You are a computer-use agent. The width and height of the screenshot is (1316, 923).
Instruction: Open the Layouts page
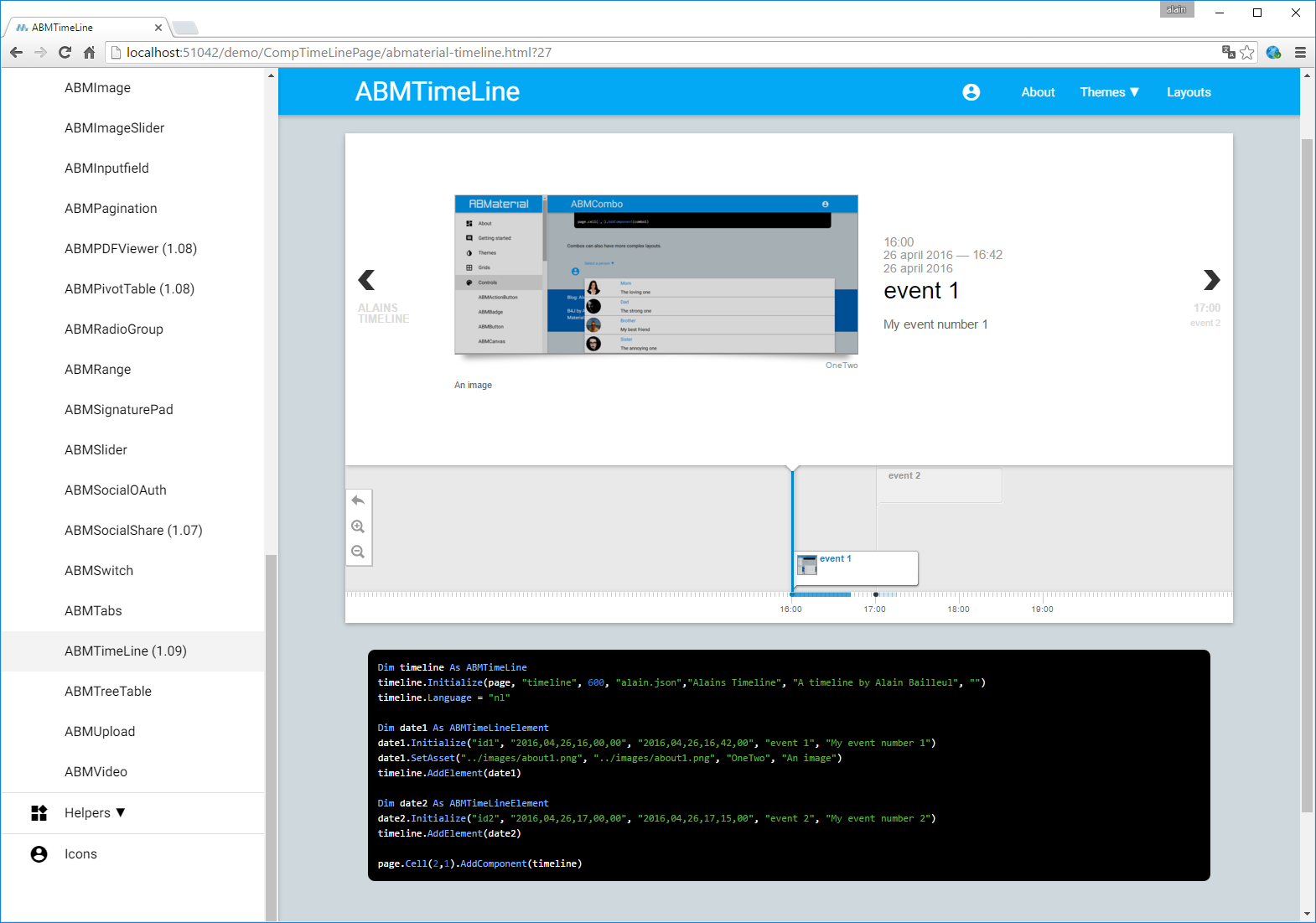(1188, 92)
